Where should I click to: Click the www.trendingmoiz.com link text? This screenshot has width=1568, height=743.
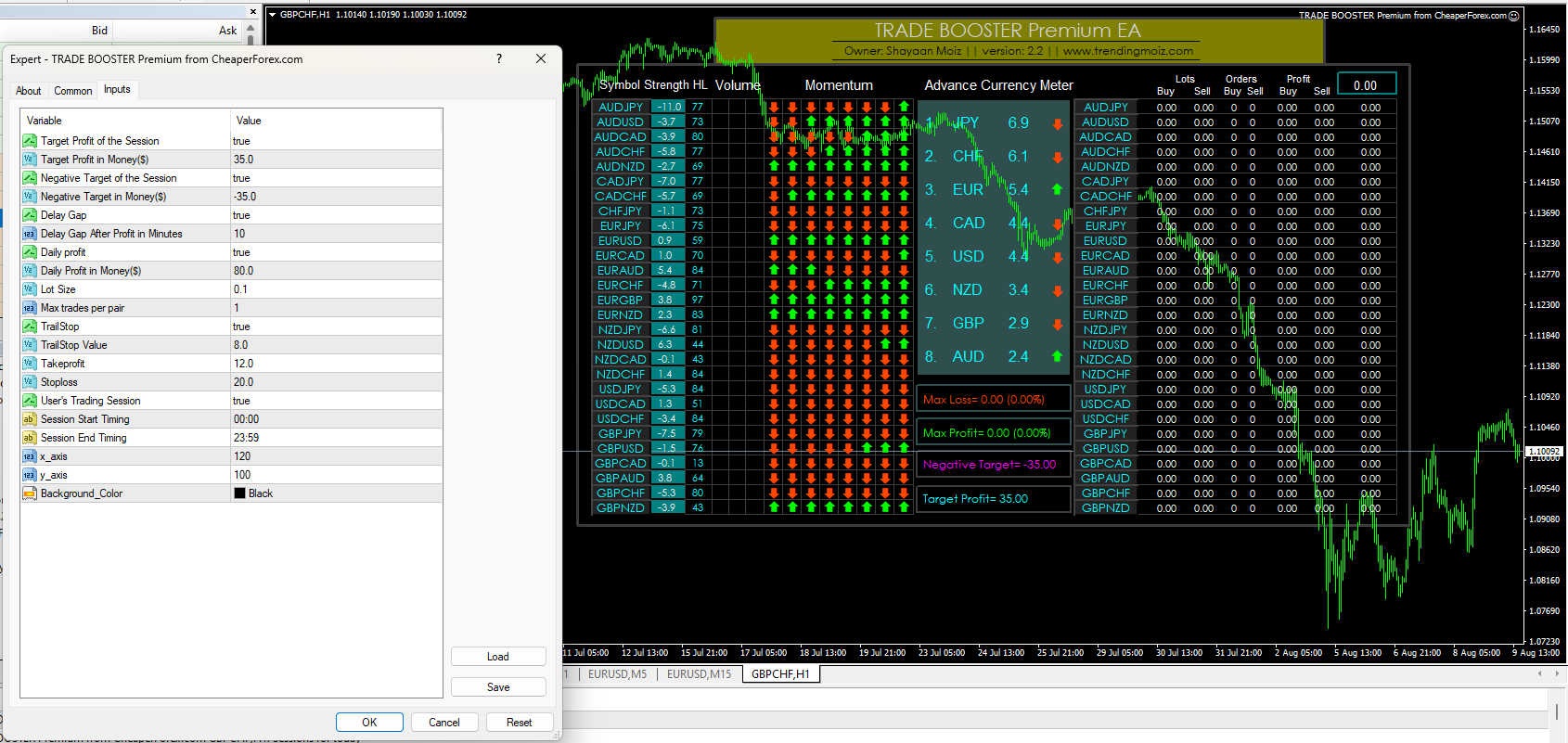point(1128,51)
